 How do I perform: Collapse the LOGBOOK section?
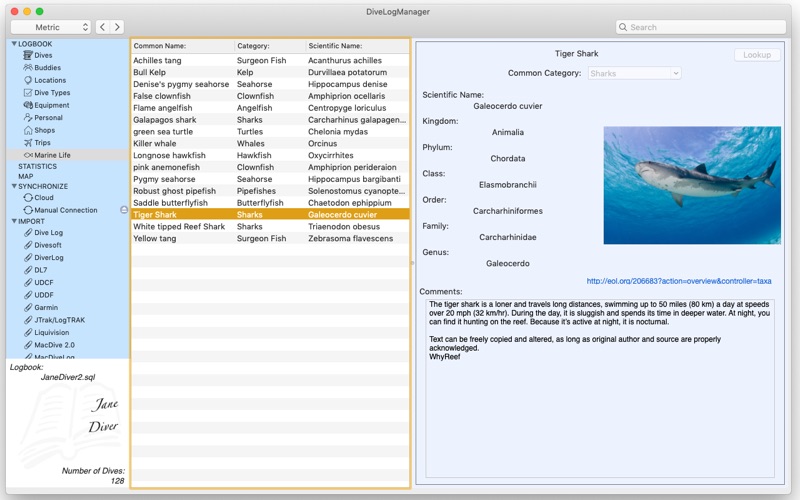[14, 44]
